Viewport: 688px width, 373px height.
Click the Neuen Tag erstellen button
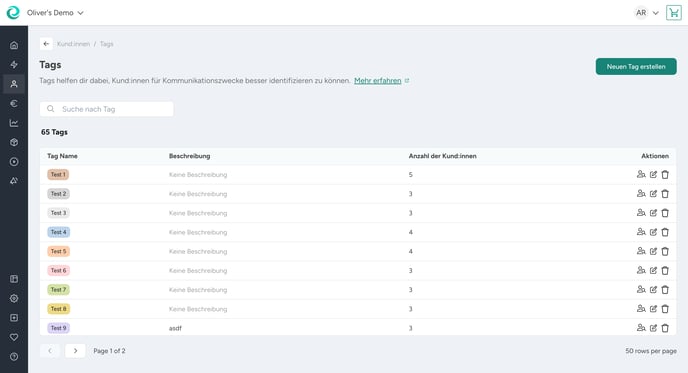[636, 67]
